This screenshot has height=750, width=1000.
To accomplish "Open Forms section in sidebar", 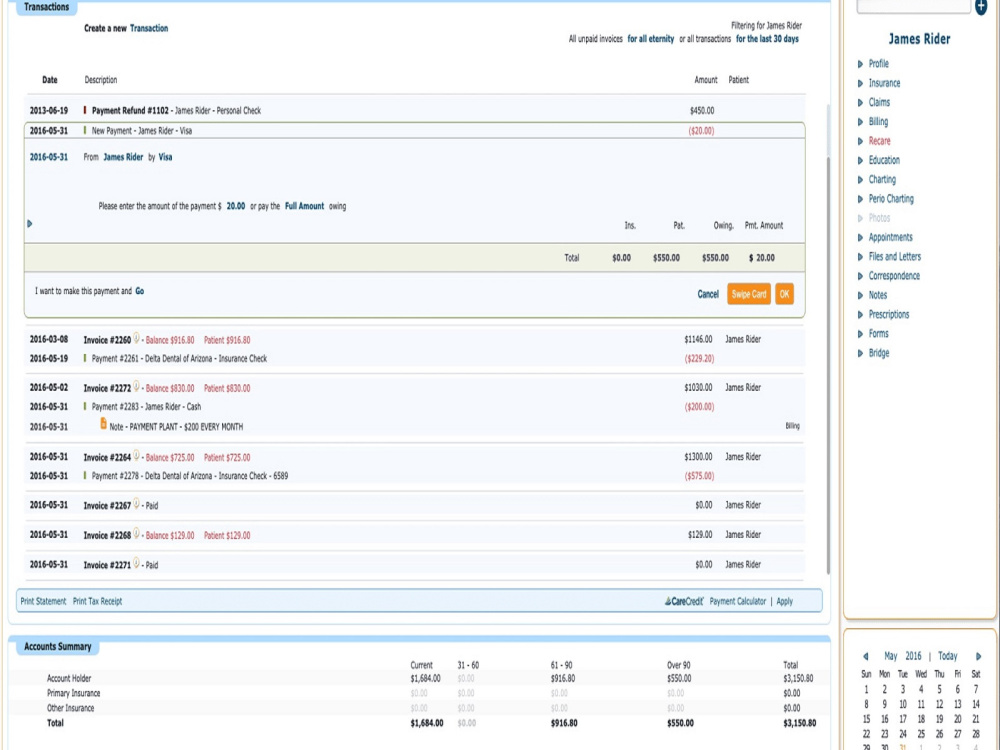I will coord(878,334).
